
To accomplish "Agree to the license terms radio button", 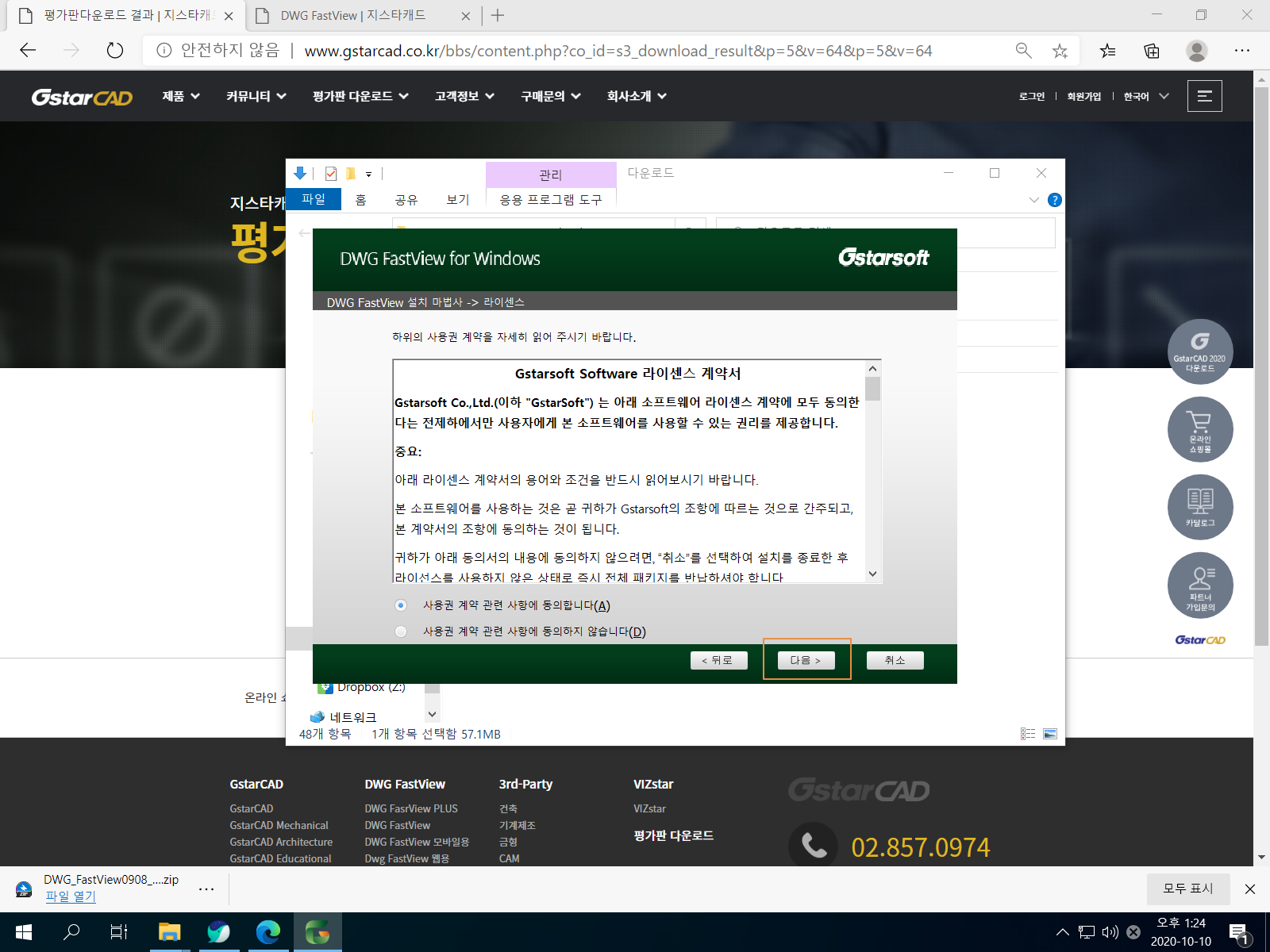I will click(x=401, y=605).
